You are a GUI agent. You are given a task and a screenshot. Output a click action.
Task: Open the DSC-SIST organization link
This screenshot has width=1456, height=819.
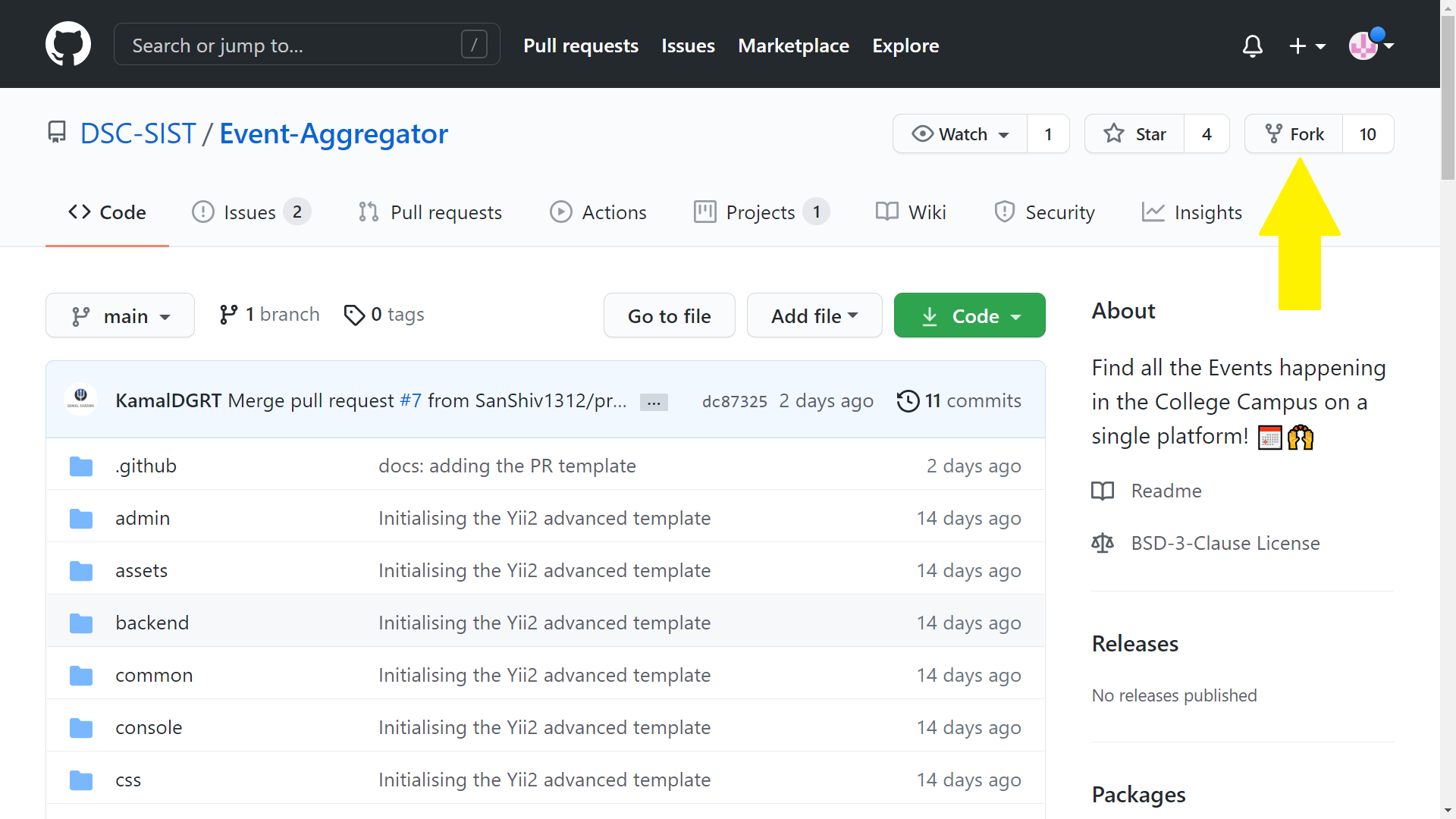[138, 133]
